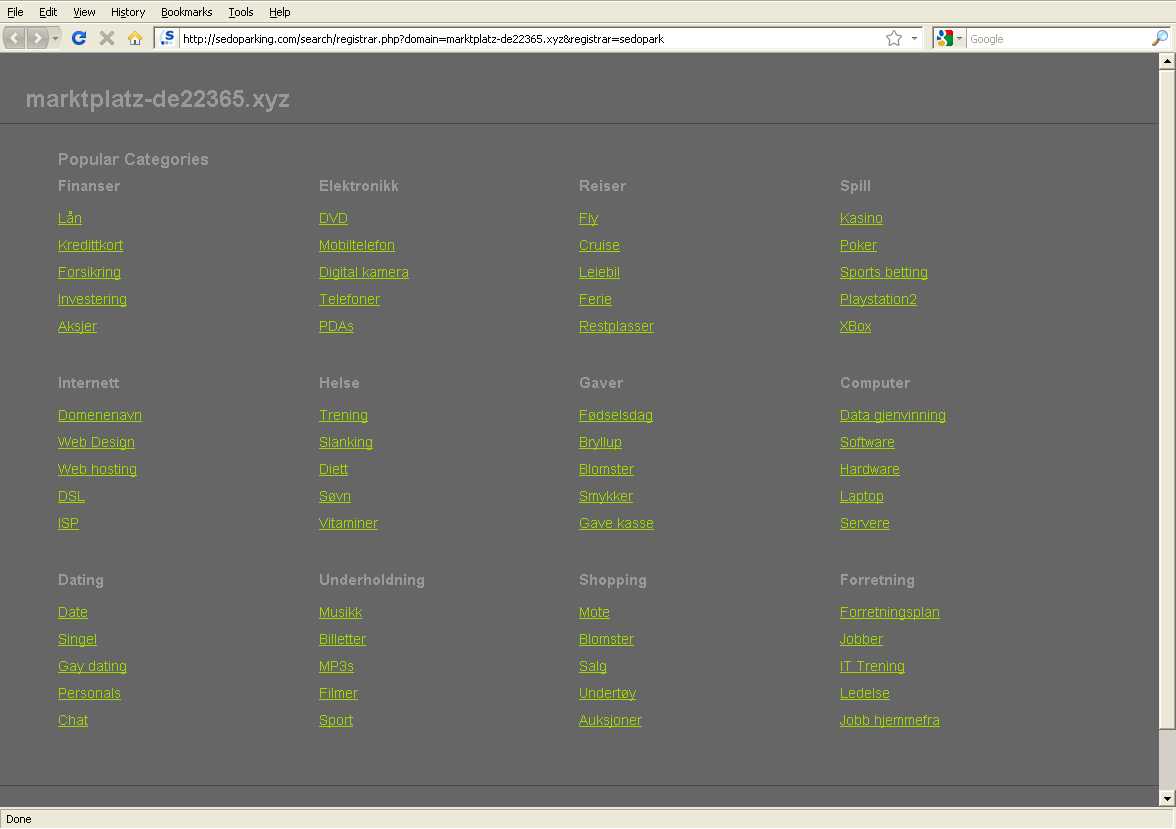The height and width of the screenshot is (829, 1176).
Task: Bookmark this page with the star icon
Action: [x=894, y=38]
